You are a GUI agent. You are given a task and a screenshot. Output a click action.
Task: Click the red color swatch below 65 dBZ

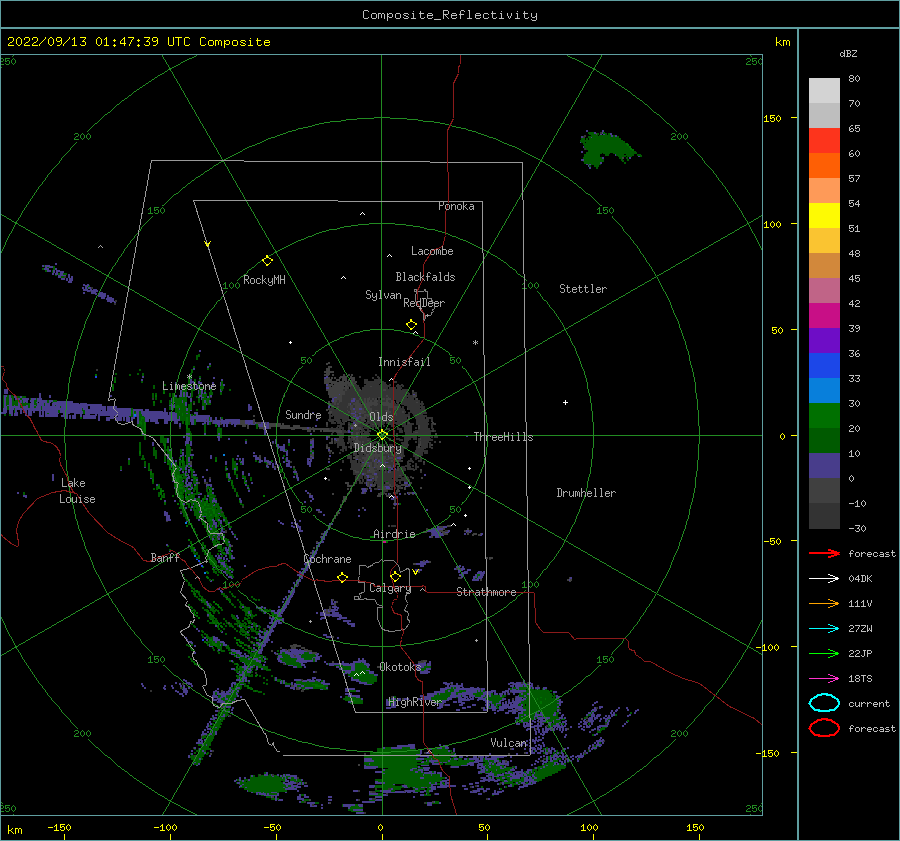coord(824,140)
